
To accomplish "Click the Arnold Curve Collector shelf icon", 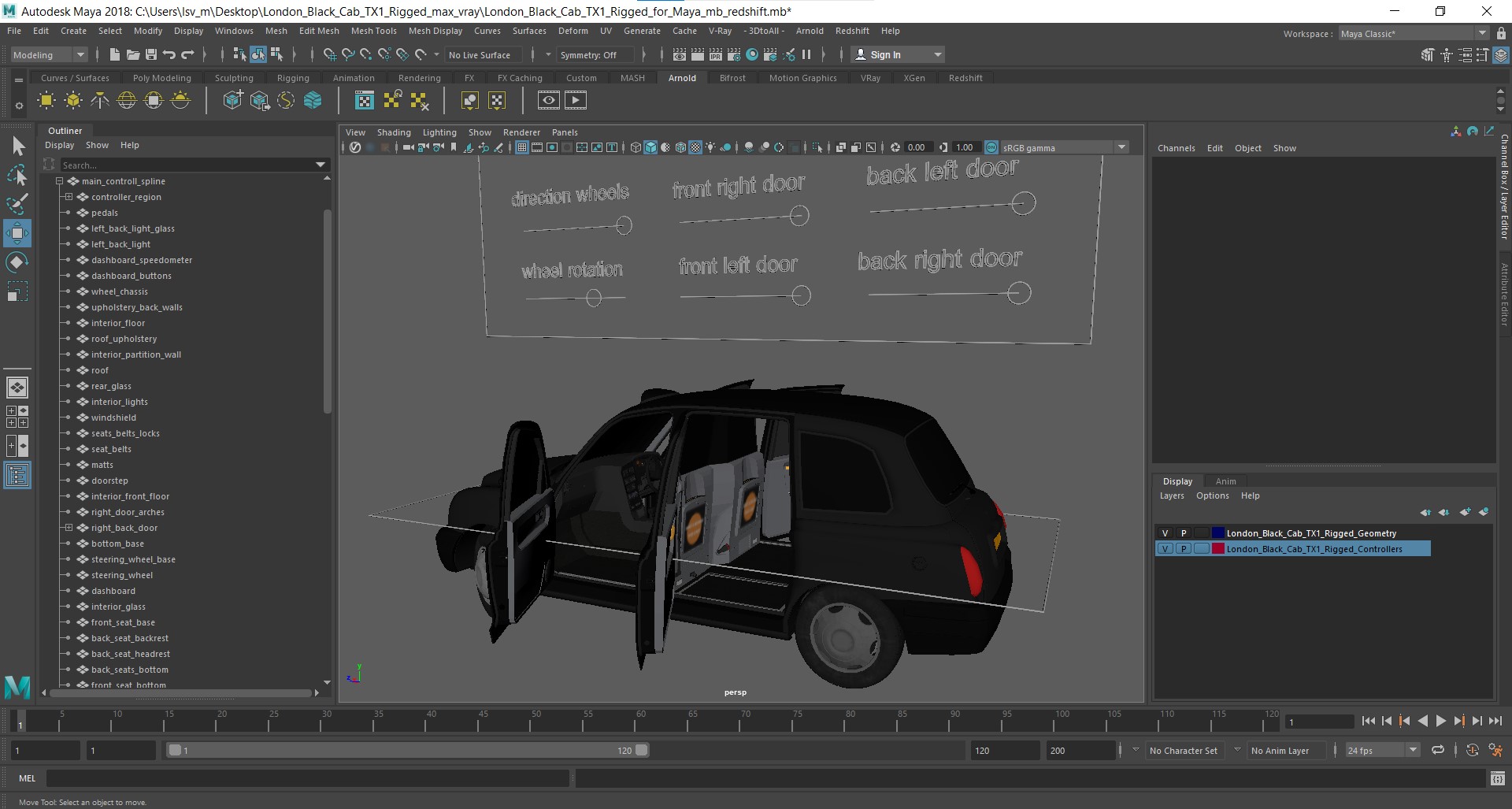I will pos(286,100).
